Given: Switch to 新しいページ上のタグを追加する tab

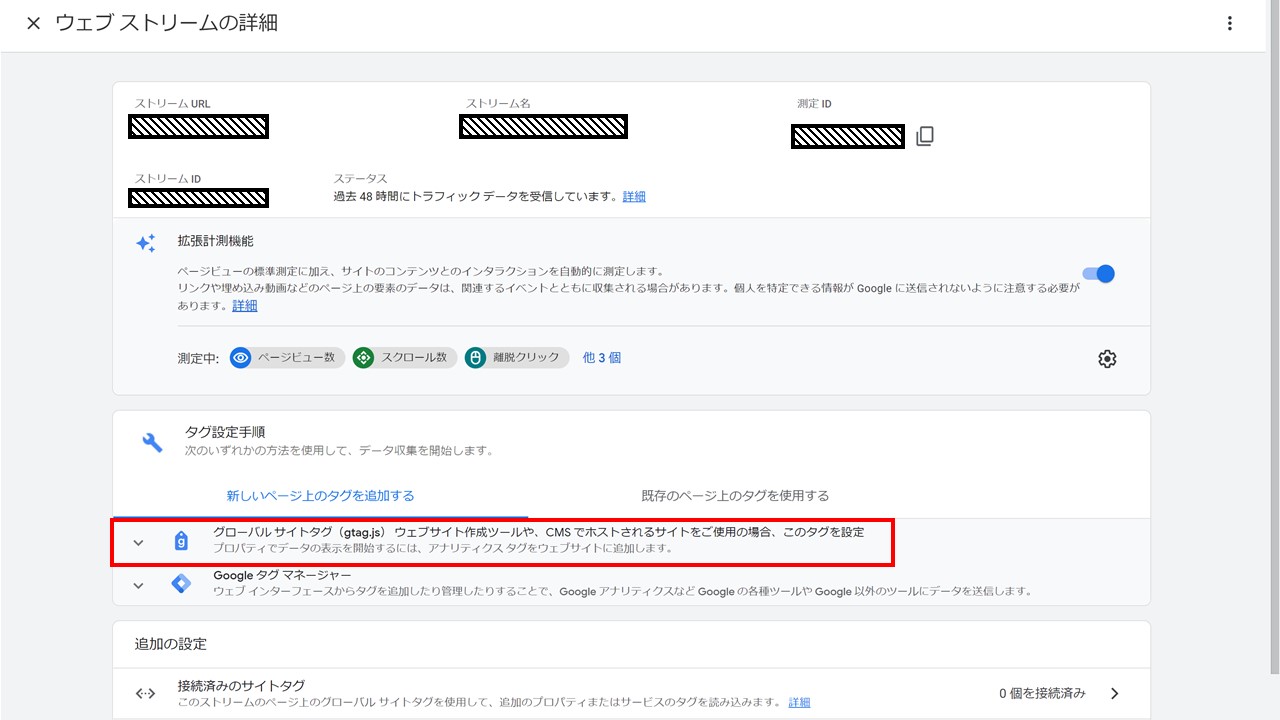Looking at the screenshot, I should (320, 496).
